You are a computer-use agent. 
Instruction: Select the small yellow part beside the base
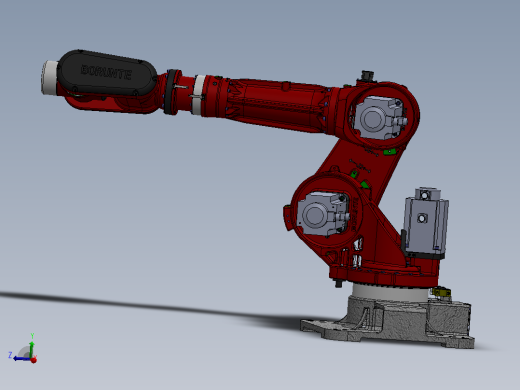point(442,292)
